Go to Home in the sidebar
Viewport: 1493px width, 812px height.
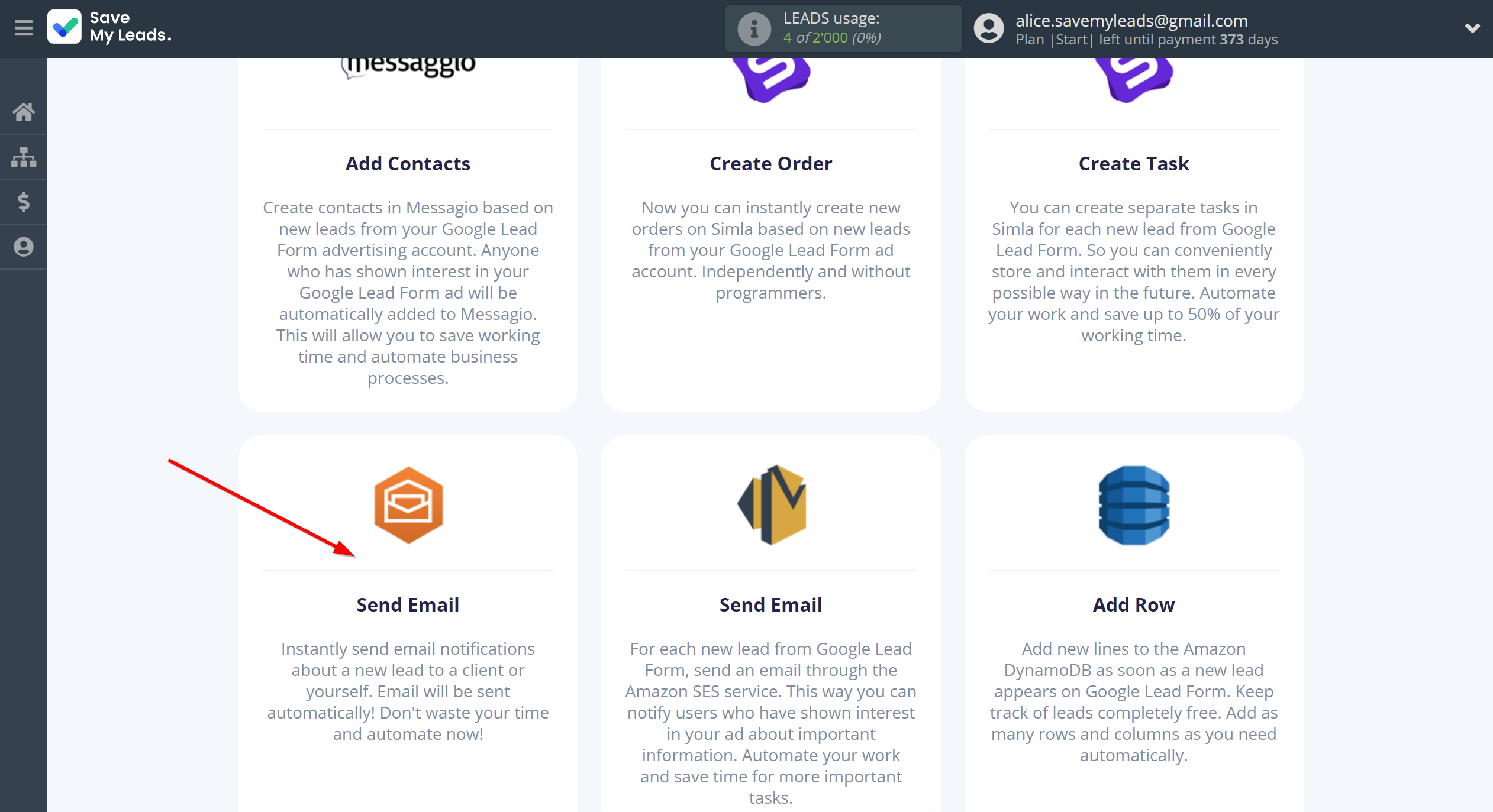coord(24,111)
